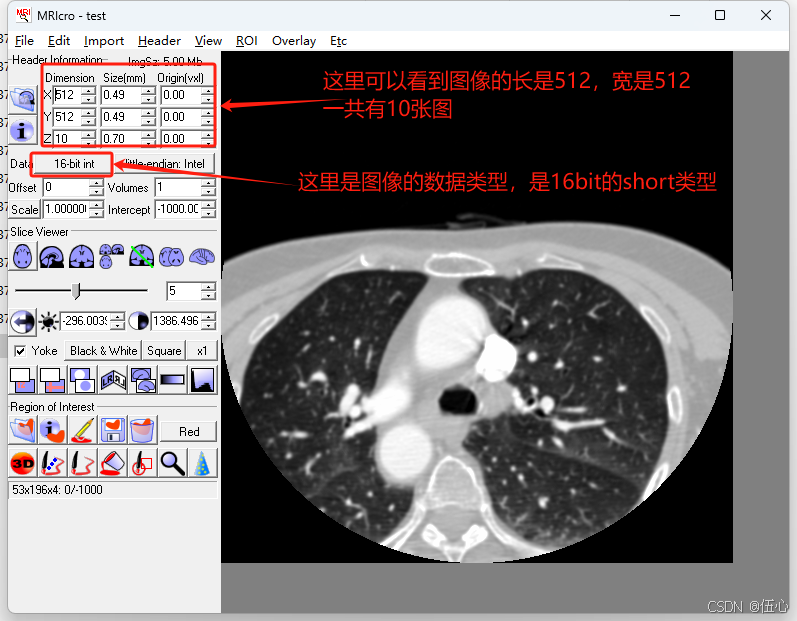Click the gradient color bar icon
Image resolution: width=797 pixels, height=621 pixels.
(x=172, y=380)
